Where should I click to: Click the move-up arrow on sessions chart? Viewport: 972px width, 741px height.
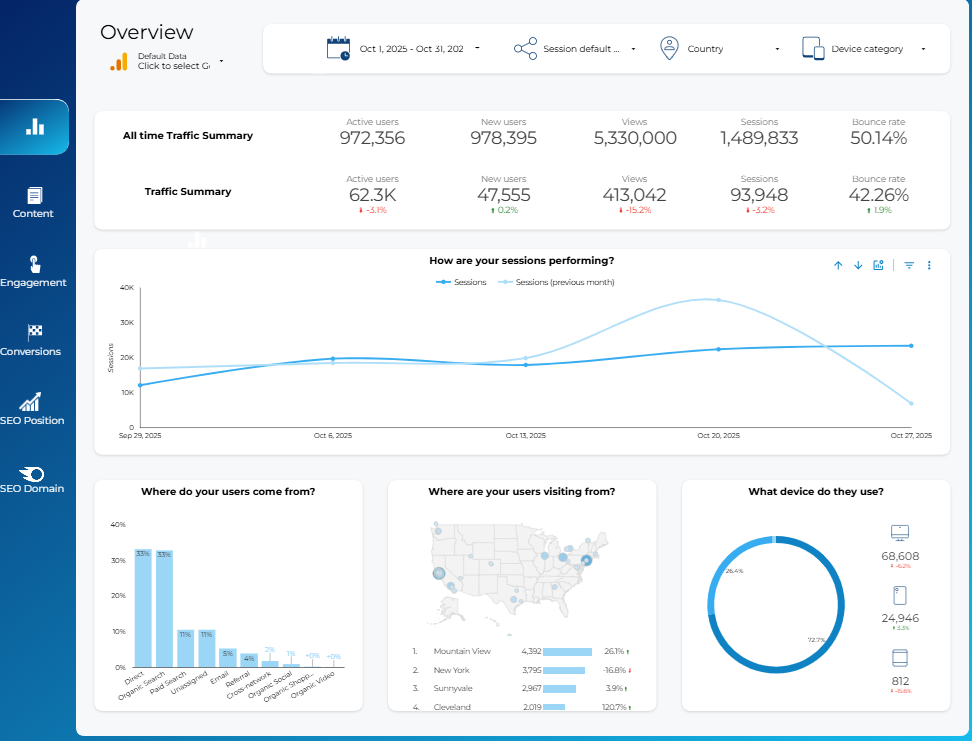click(838, 265)
